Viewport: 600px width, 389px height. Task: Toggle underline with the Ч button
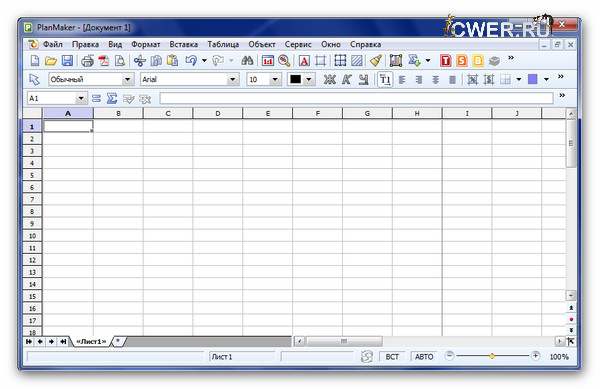pyautogui.click(x=363, y=80)
